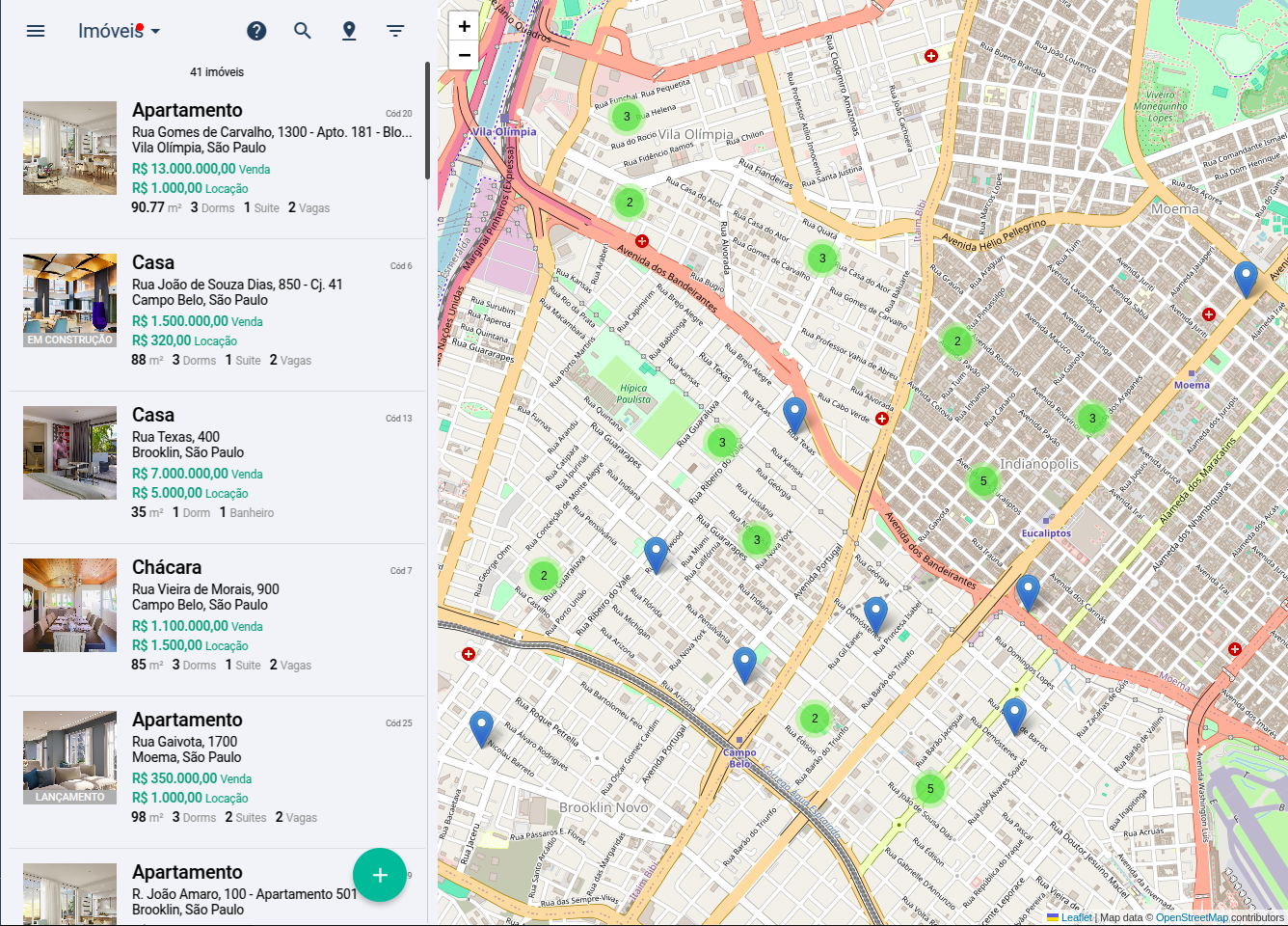This screenshot has height=926, width=1288.
Task: Click the blue marker near Rua Flórida
Action: [x=656, y=557]
